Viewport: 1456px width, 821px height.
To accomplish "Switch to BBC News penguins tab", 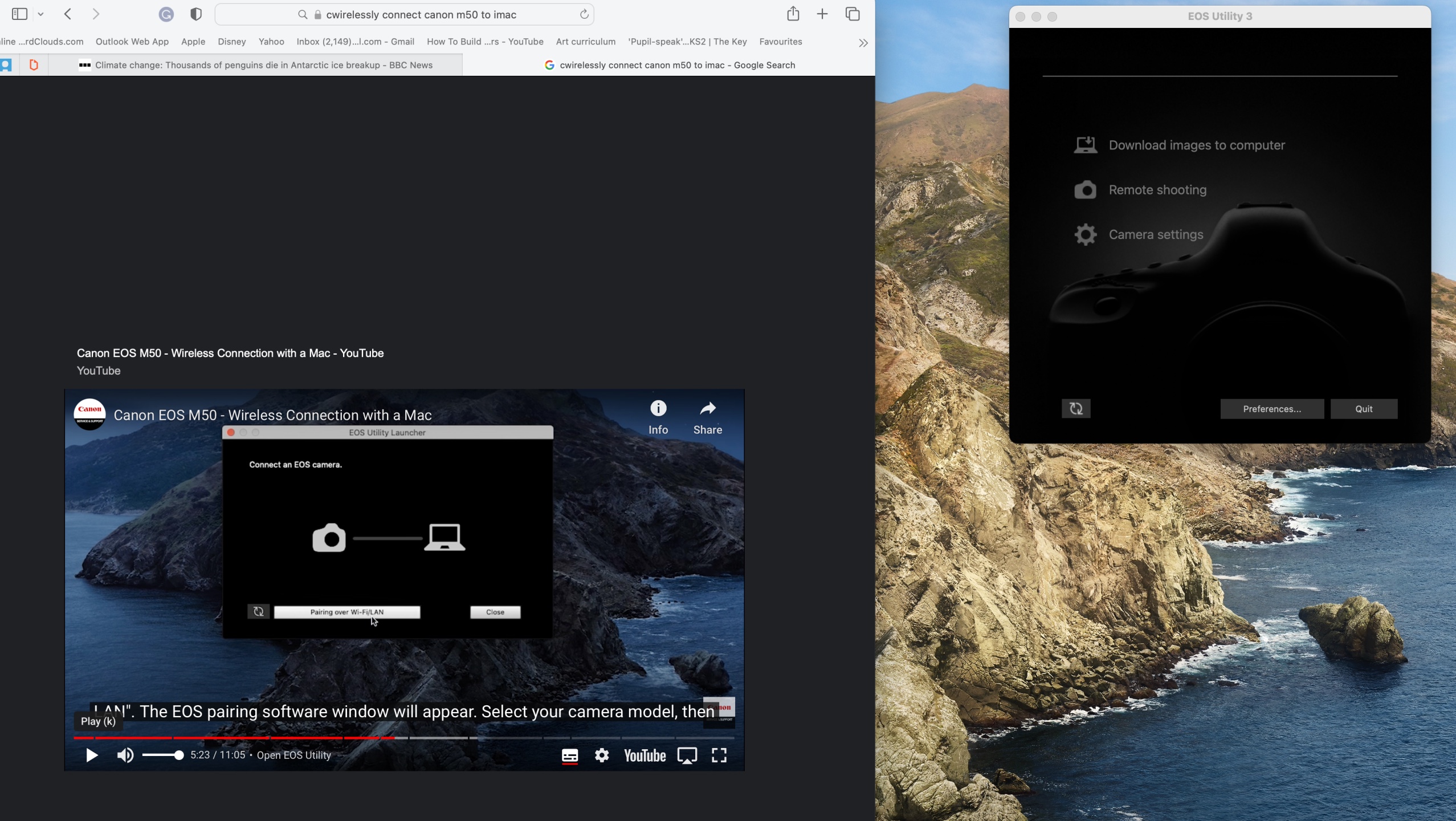I will [x=263, y=65].
